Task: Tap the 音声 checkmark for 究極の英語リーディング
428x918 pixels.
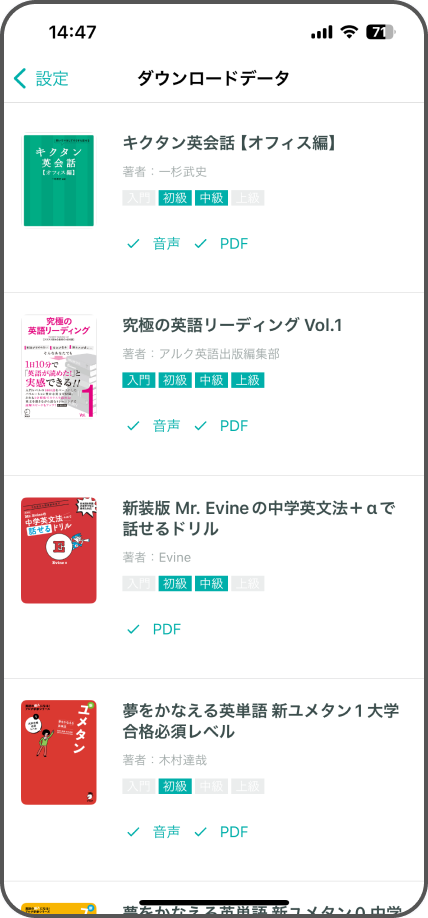Action: [x=133, y=426]
